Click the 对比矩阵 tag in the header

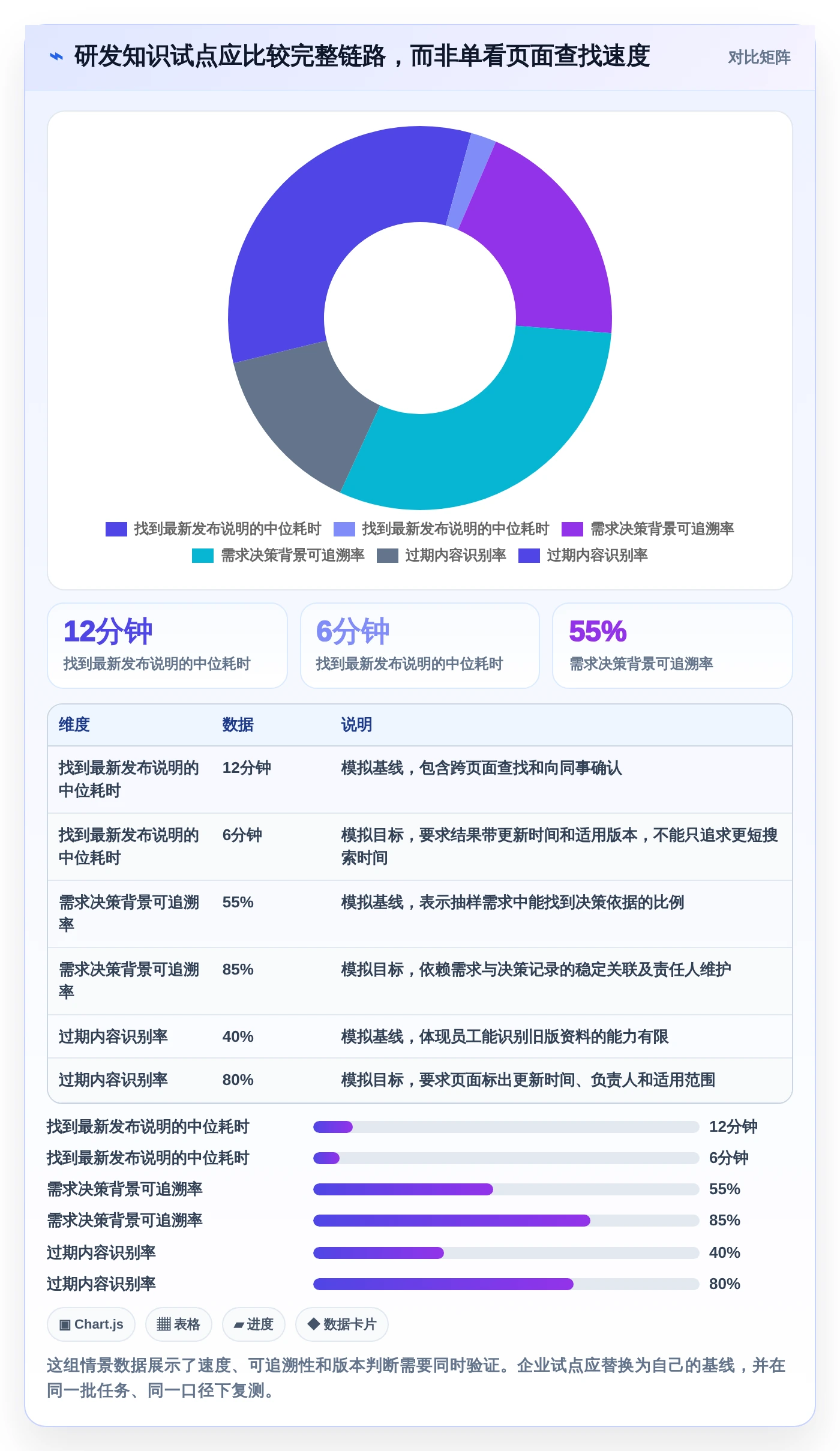759,57
